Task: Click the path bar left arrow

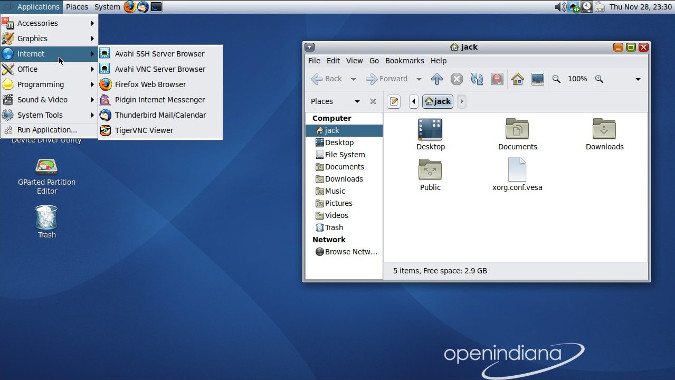Action: [414, 102]
